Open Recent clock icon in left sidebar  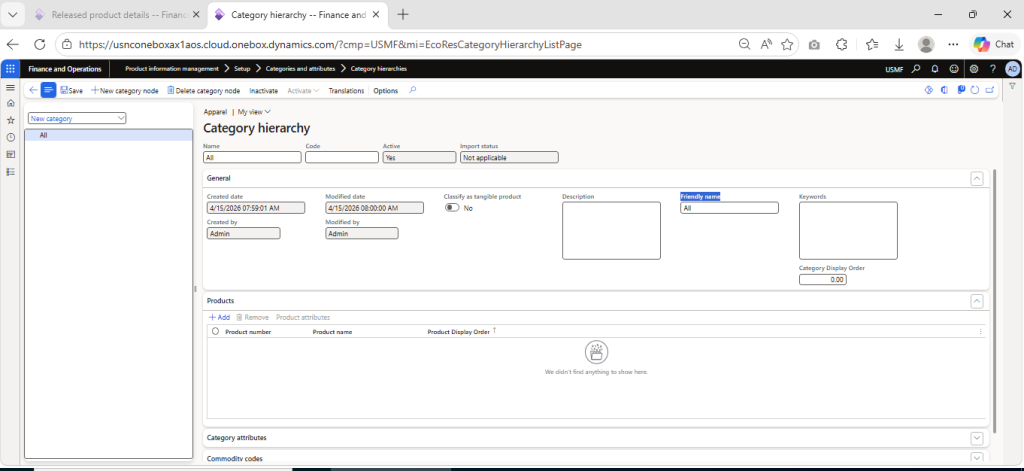click(10, 137)
